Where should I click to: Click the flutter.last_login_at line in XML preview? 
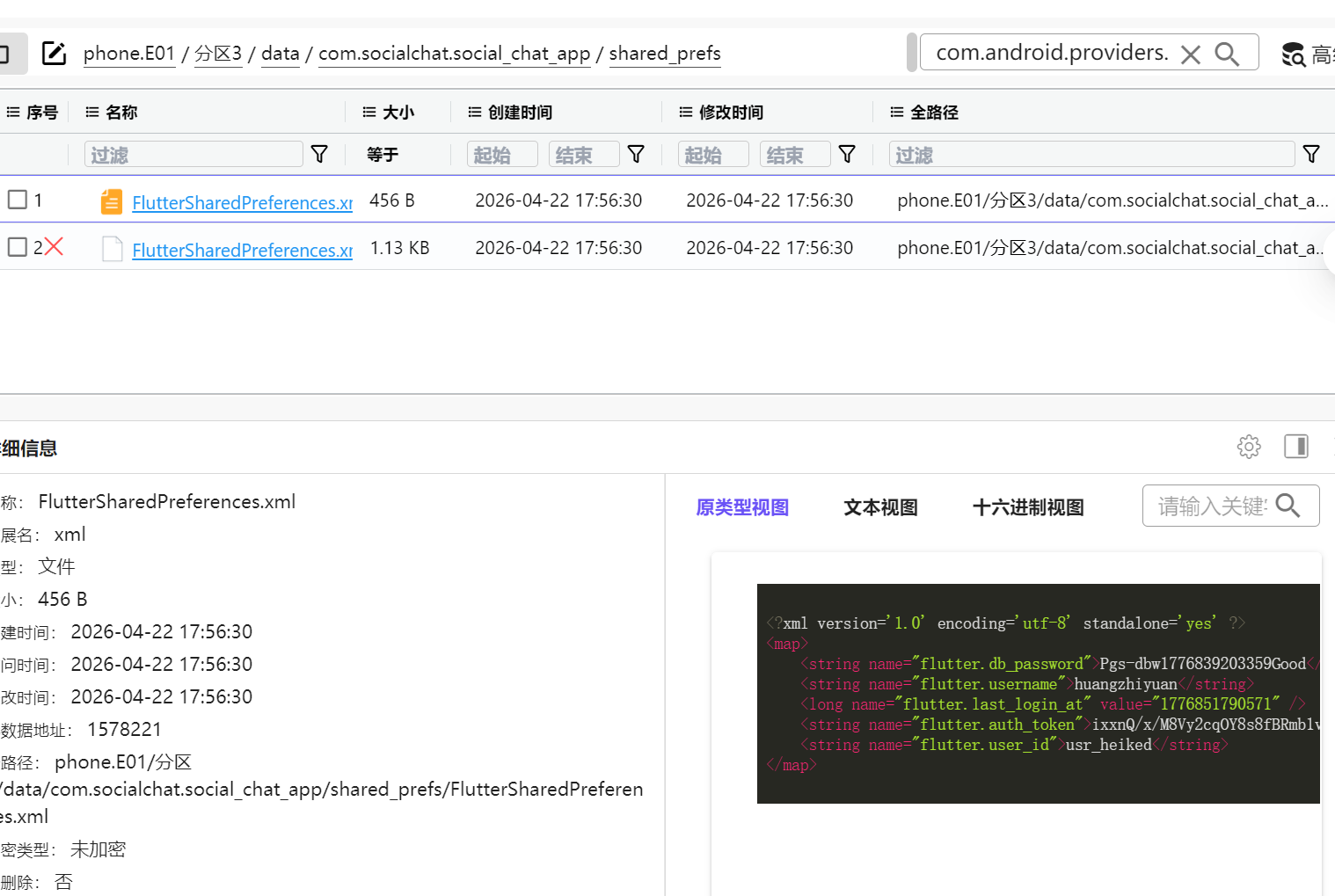click(1053, 704)
